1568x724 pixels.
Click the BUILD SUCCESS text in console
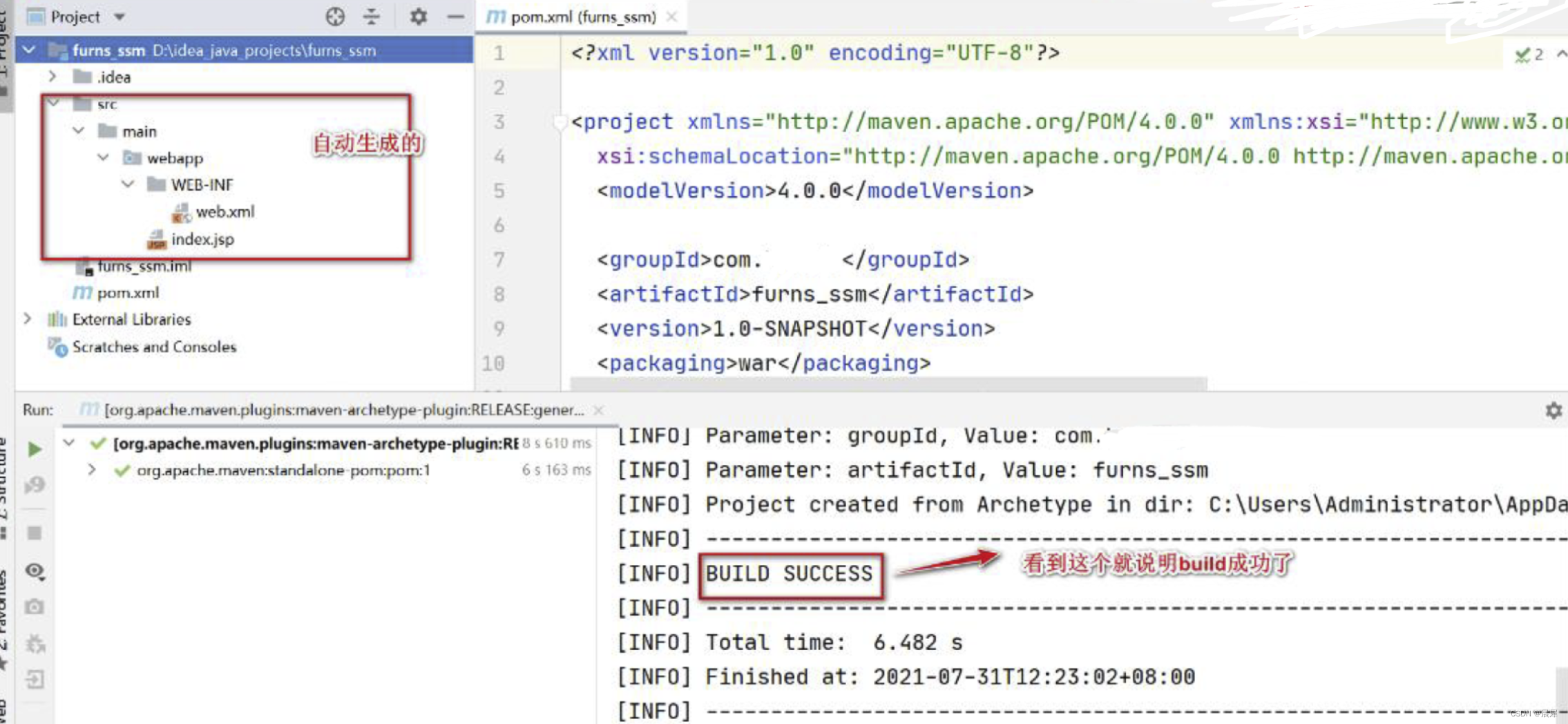point(790,573)
